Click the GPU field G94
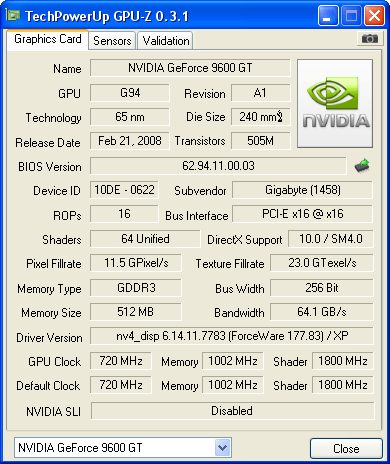The width and height of the screenshot is (390, 464). pyautogui.click(x=130, y=93)
